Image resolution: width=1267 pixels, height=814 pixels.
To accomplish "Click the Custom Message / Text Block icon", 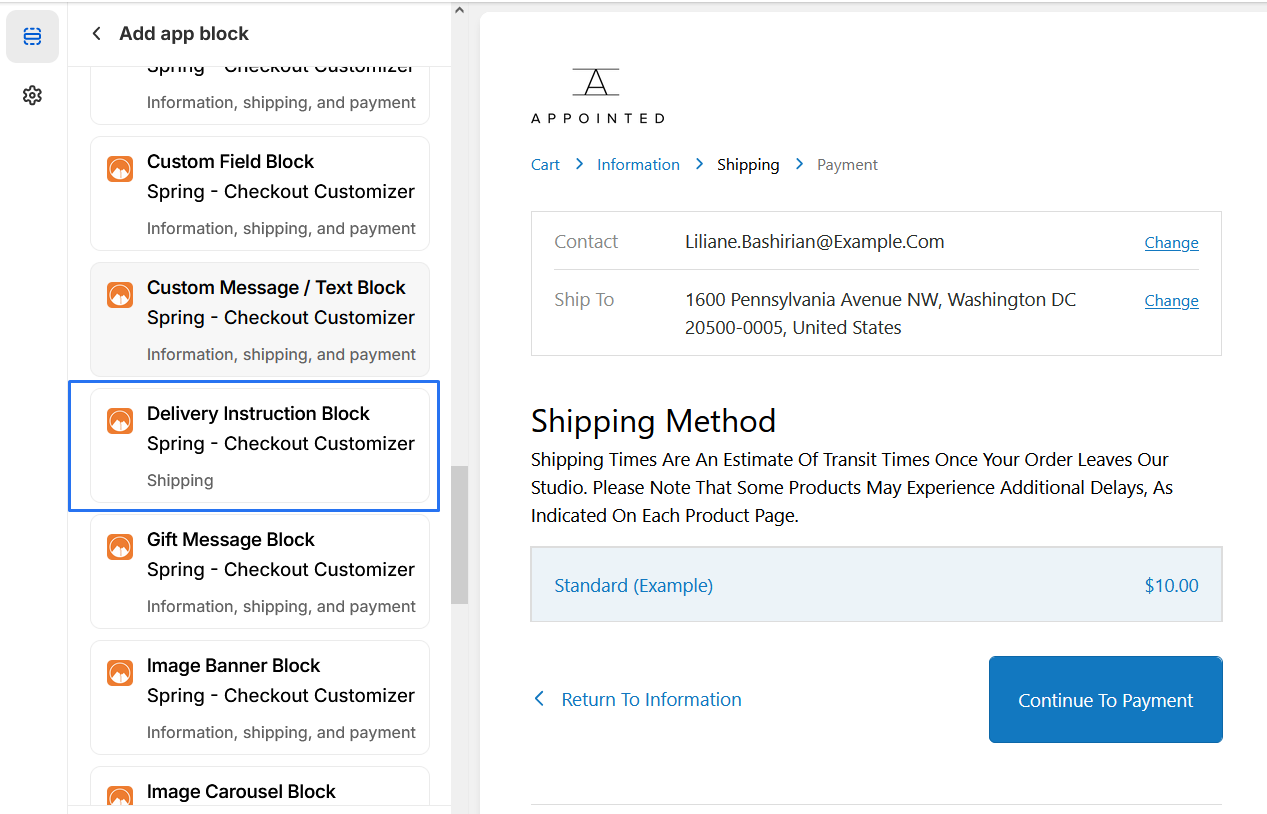I will coord(120,296).
